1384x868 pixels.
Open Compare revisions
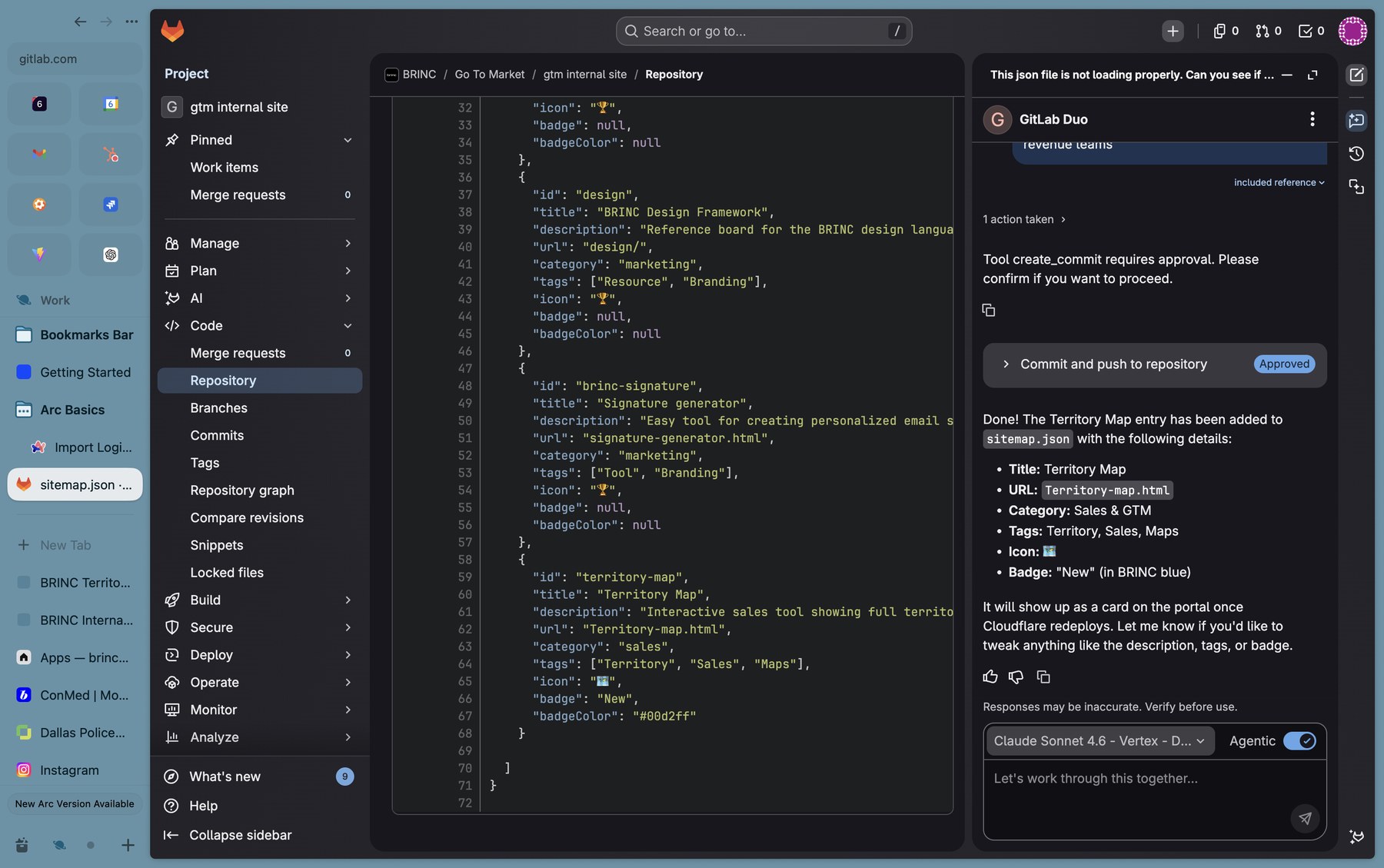pyautogui.click(x=259, y=517)
